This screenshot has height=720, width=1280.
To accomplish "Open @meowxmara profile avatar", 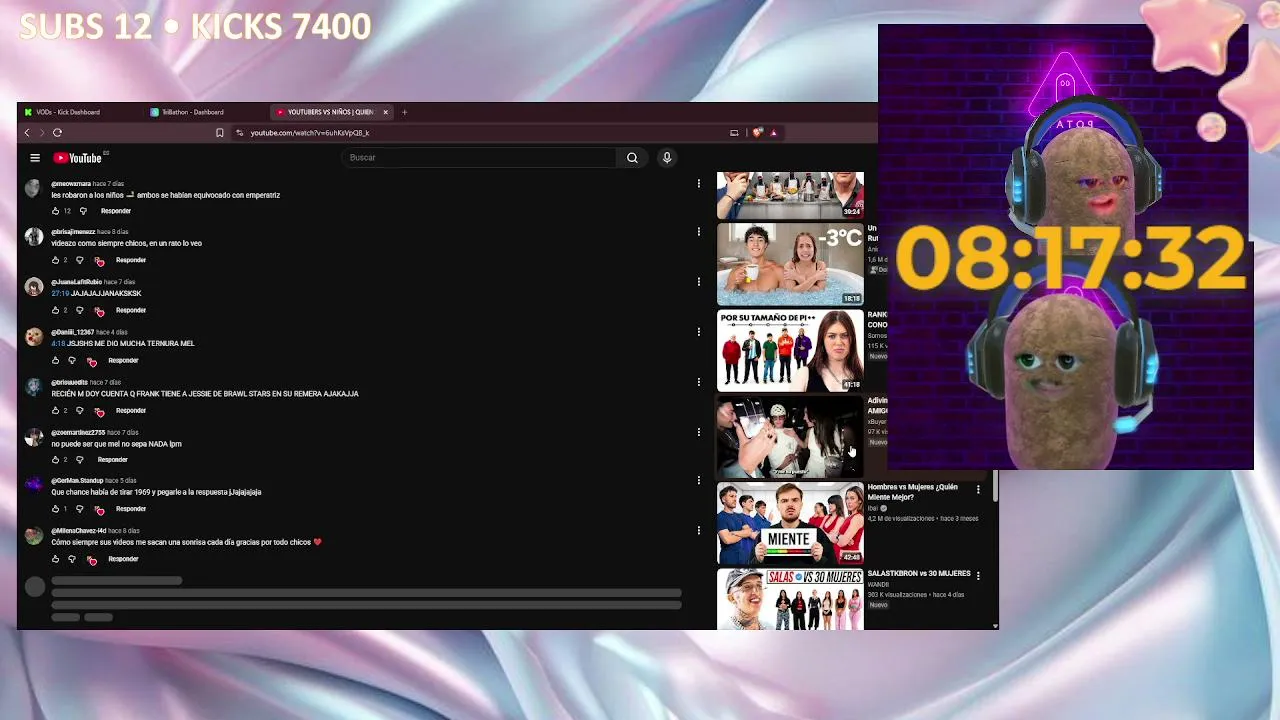I will [x=34, y=189].
